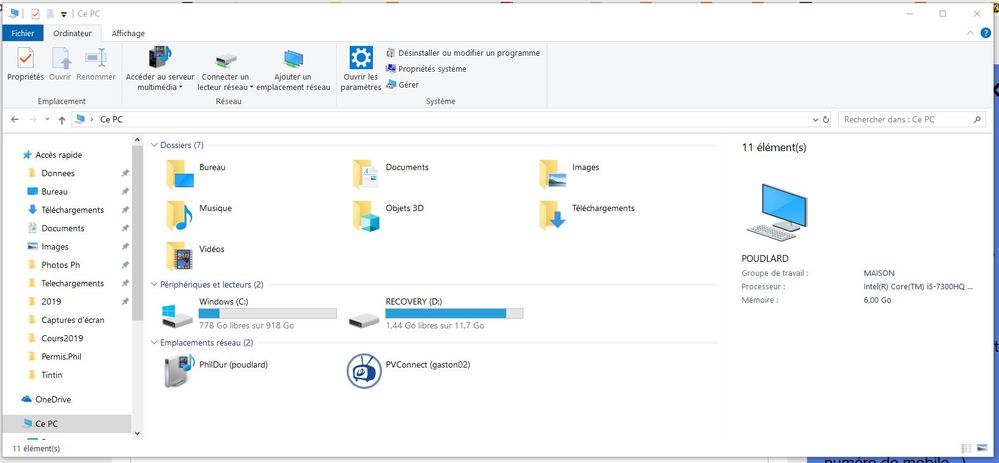Click Propriétés système in the ribbon

tap(431, 69)
